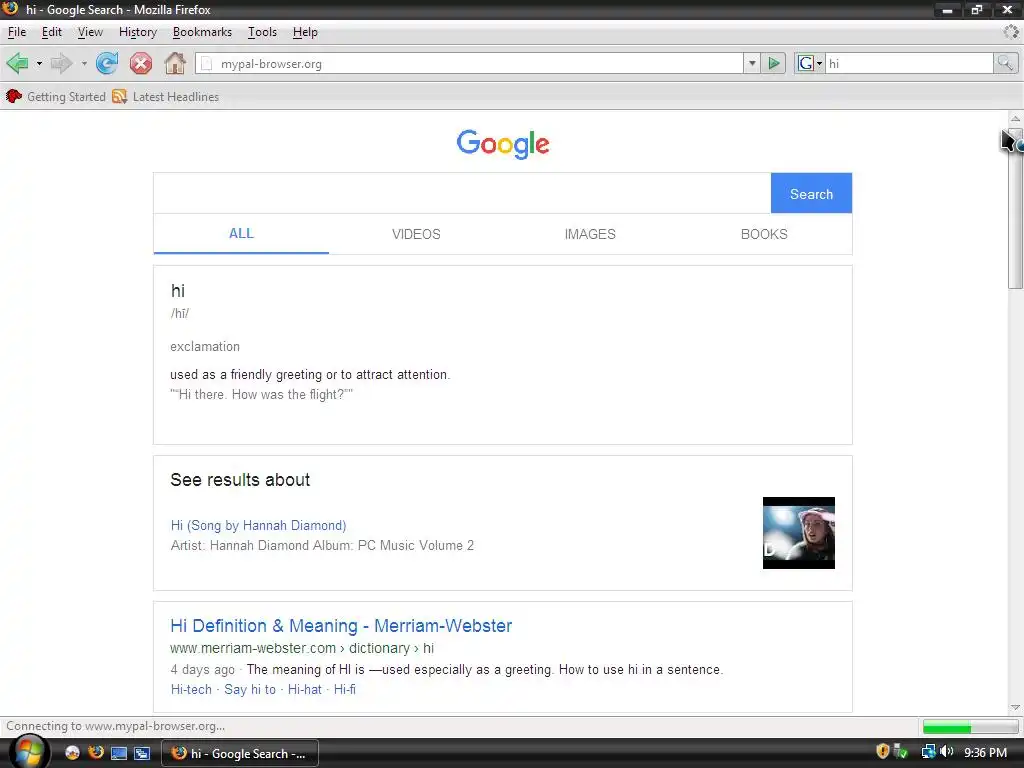
Task: Open the 'Say hi to' sitelink
Action: click(x=250, y=689)
